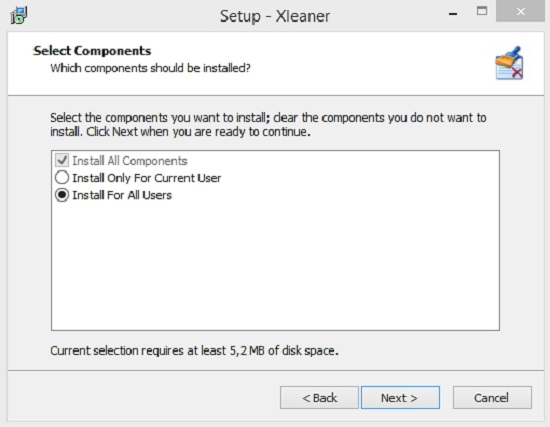Click the 'Which components should be installed?' subtitle
This screenshot has width=550, height=427.
click(150, 68)
